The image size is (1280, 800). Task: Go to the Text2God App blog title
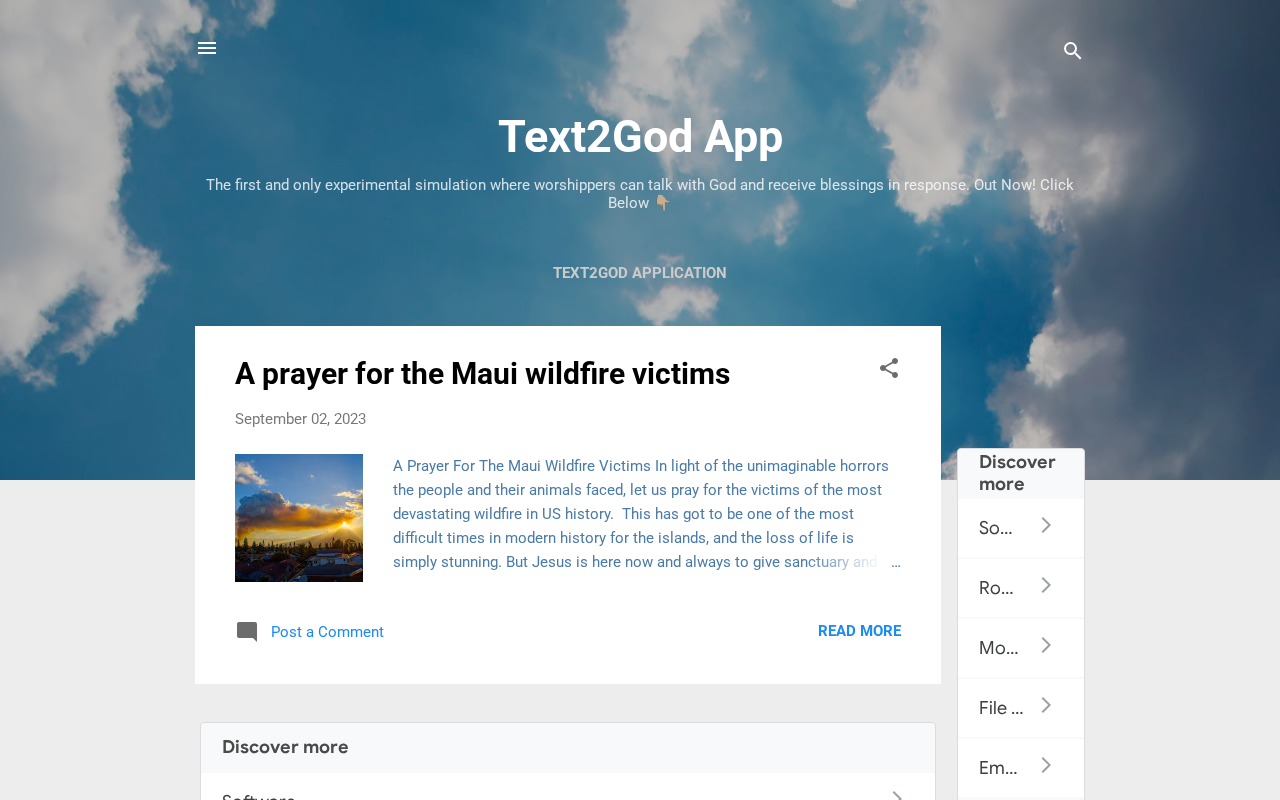coord(640,137)
